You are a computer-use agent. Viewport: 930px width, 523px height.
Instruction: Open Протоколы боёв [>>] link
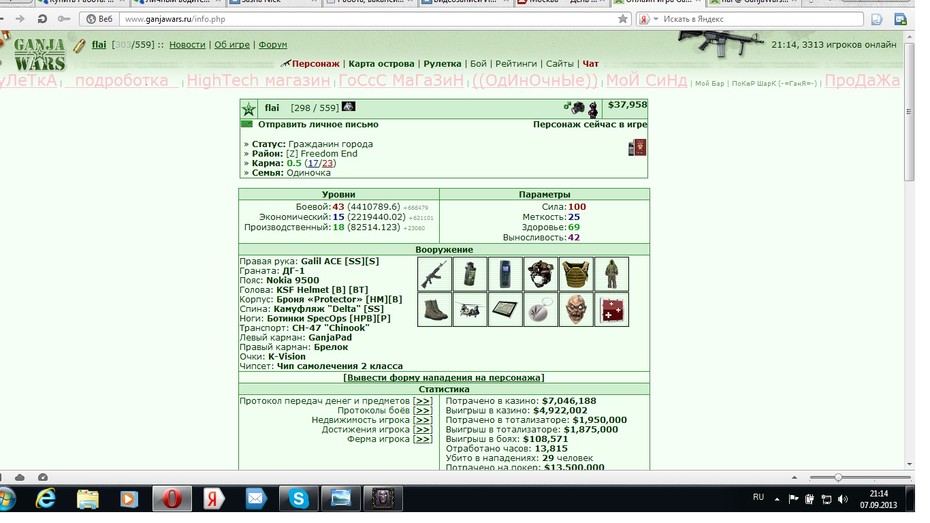(422, 411)
